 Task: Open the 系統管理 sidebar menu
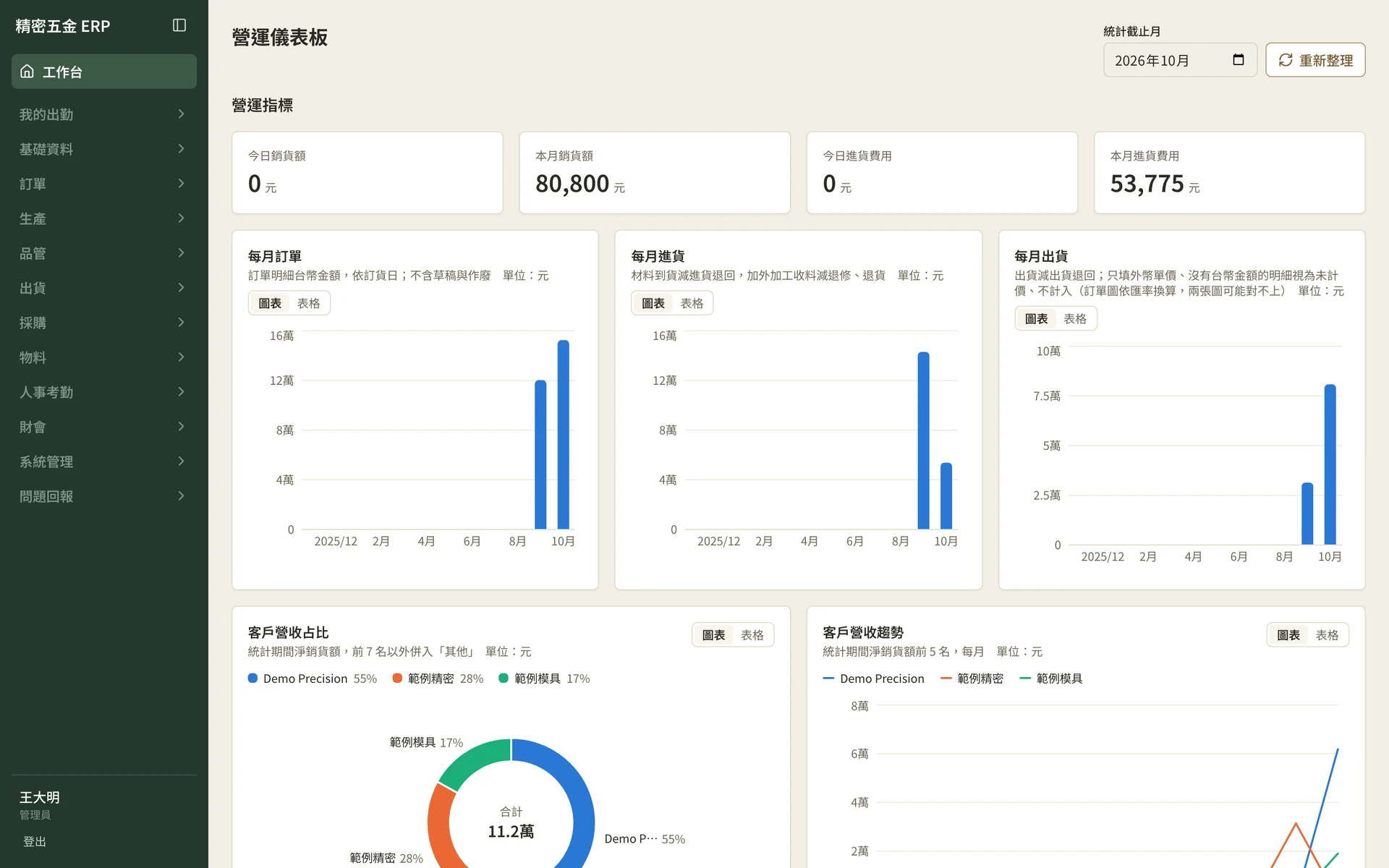pyautogui.click(x=104, y=461)
